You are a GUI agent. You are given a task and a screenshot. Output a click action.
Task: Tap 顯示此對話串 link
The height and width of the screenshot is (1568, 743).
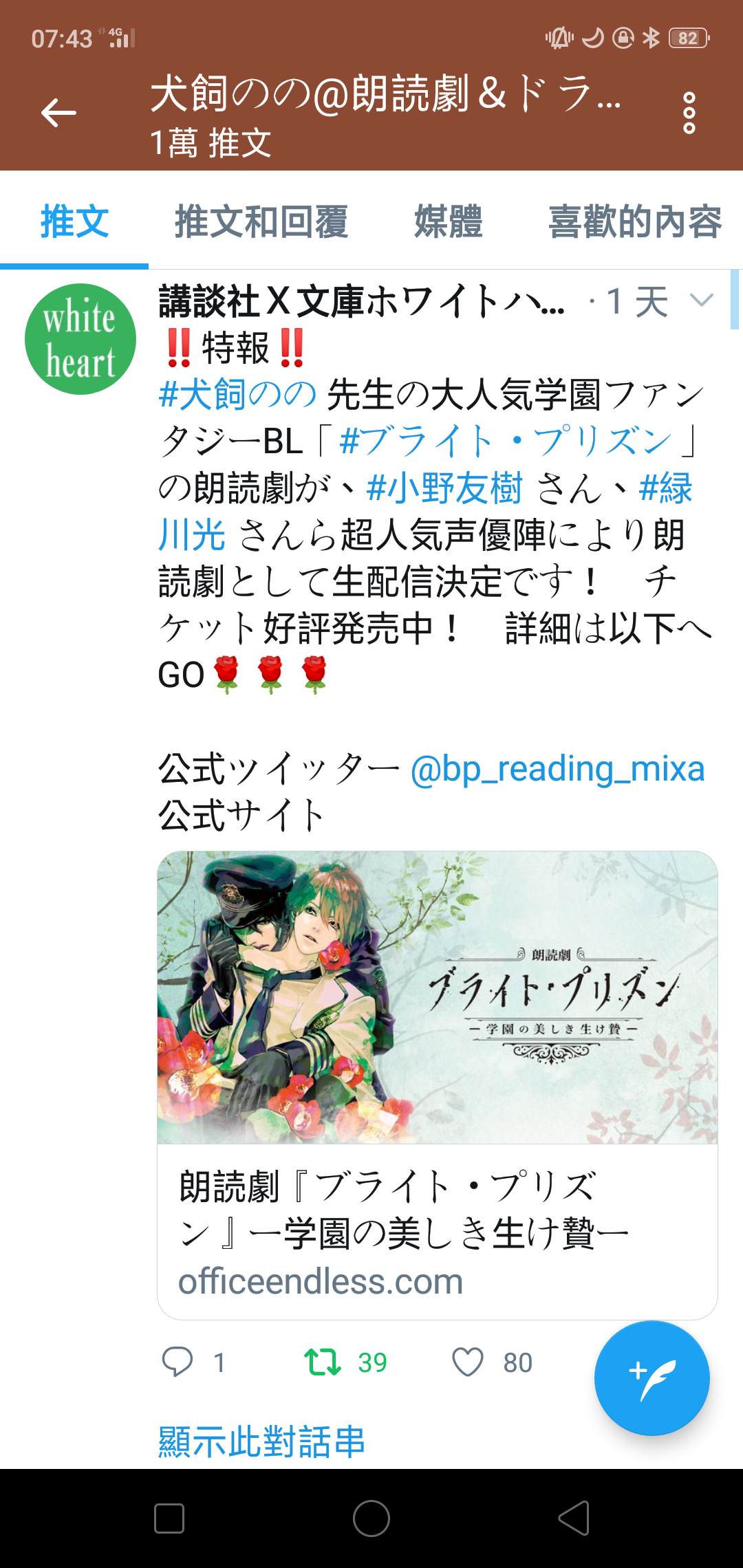[x=261, y=1441]
